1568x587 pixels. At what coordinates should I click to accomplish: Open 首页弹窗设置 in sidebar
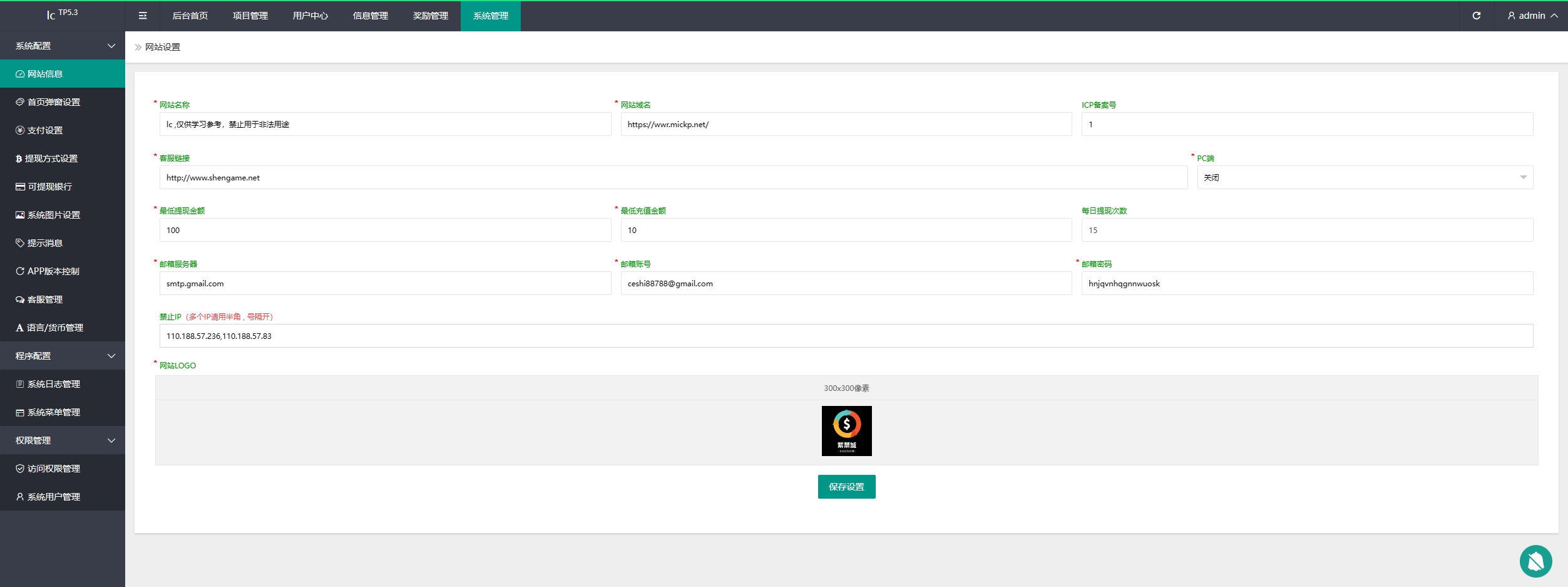[x=63, y=102]
